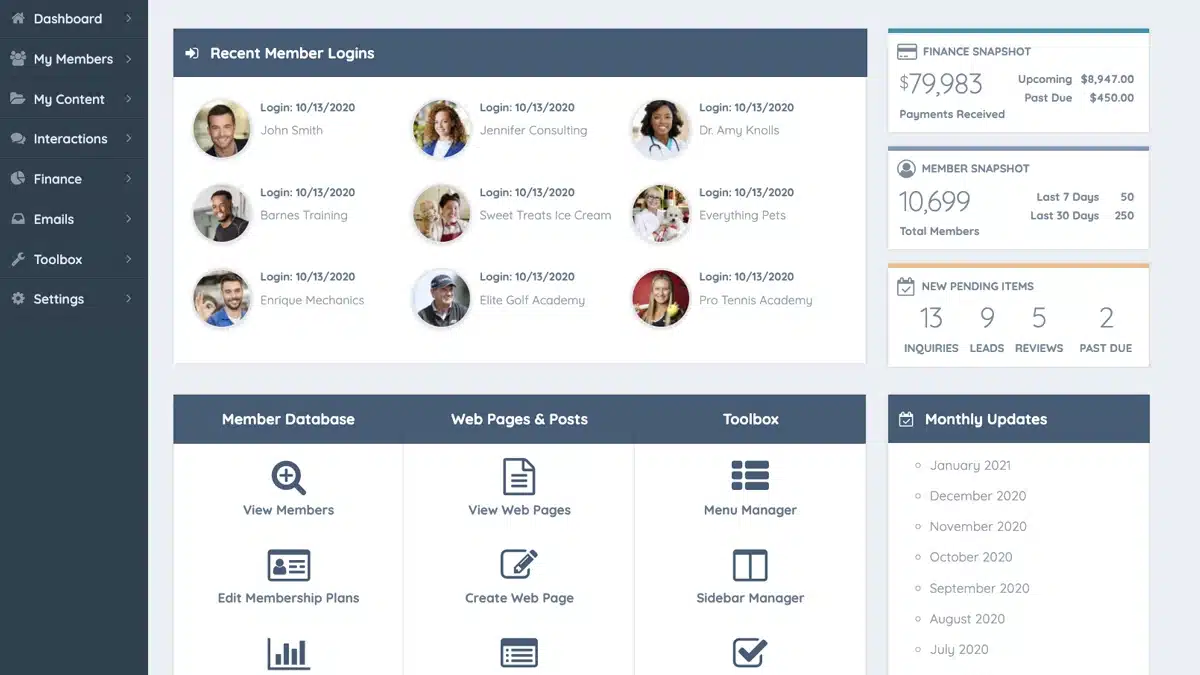The height and width of the screenshot is (675, 1200).
Task: Open the October 2020 update link
Action: click(x=970, y=557)
